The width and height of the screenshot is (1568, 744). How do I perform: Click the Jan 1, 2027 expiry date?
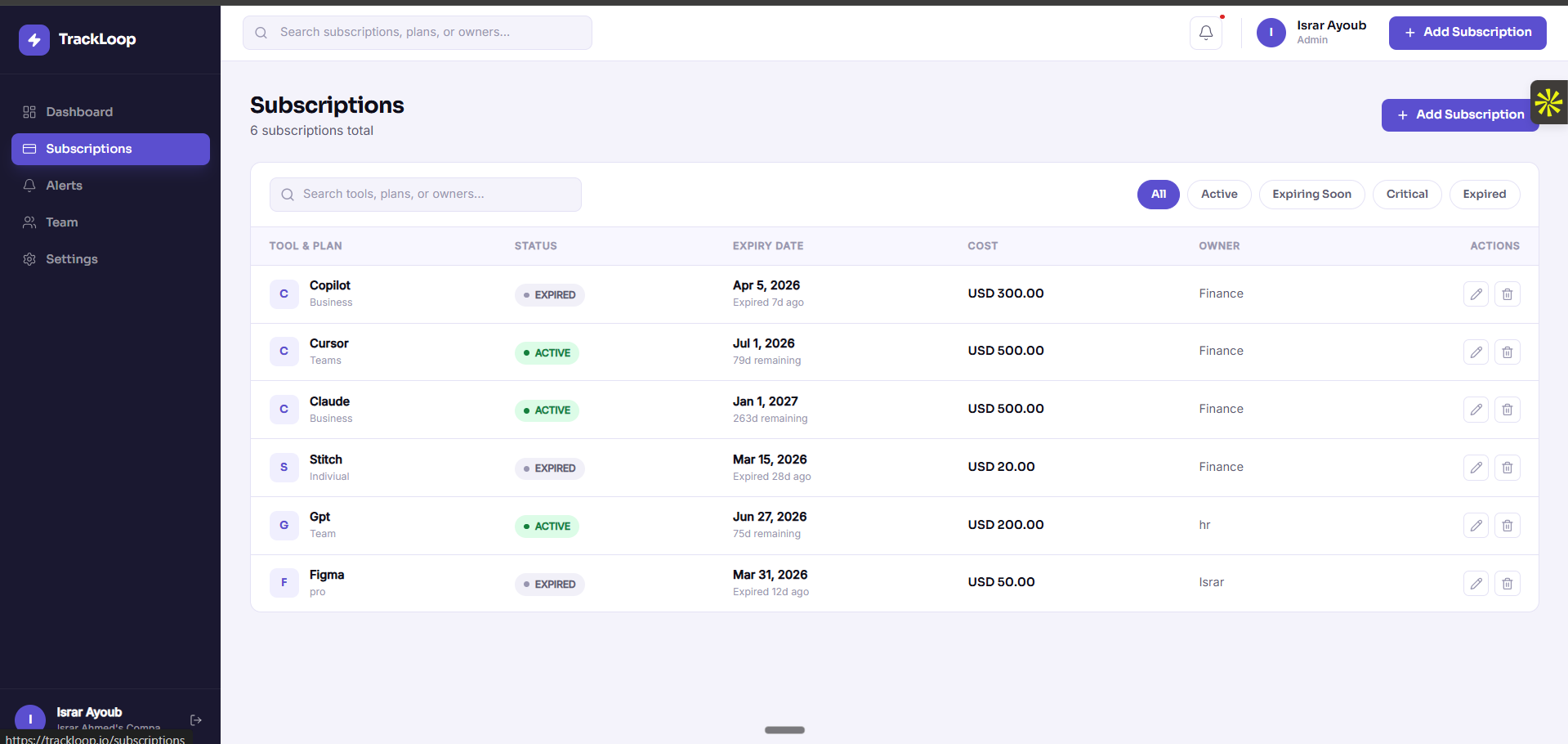pyautogui.click(x=766, y=401)
